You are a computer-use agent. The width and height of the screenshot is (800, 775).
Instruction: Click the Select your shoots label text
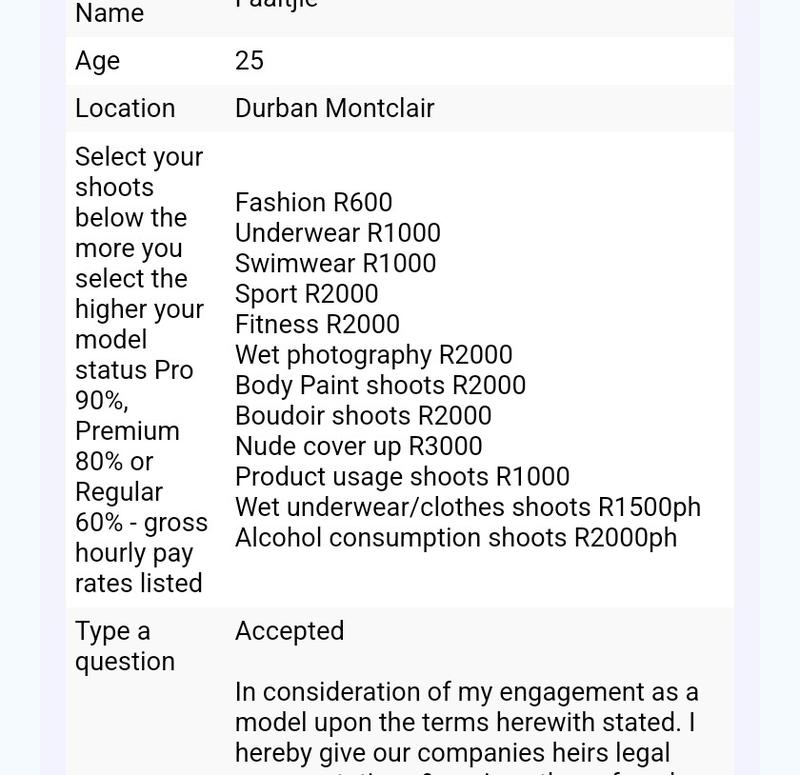coord(139,370)
